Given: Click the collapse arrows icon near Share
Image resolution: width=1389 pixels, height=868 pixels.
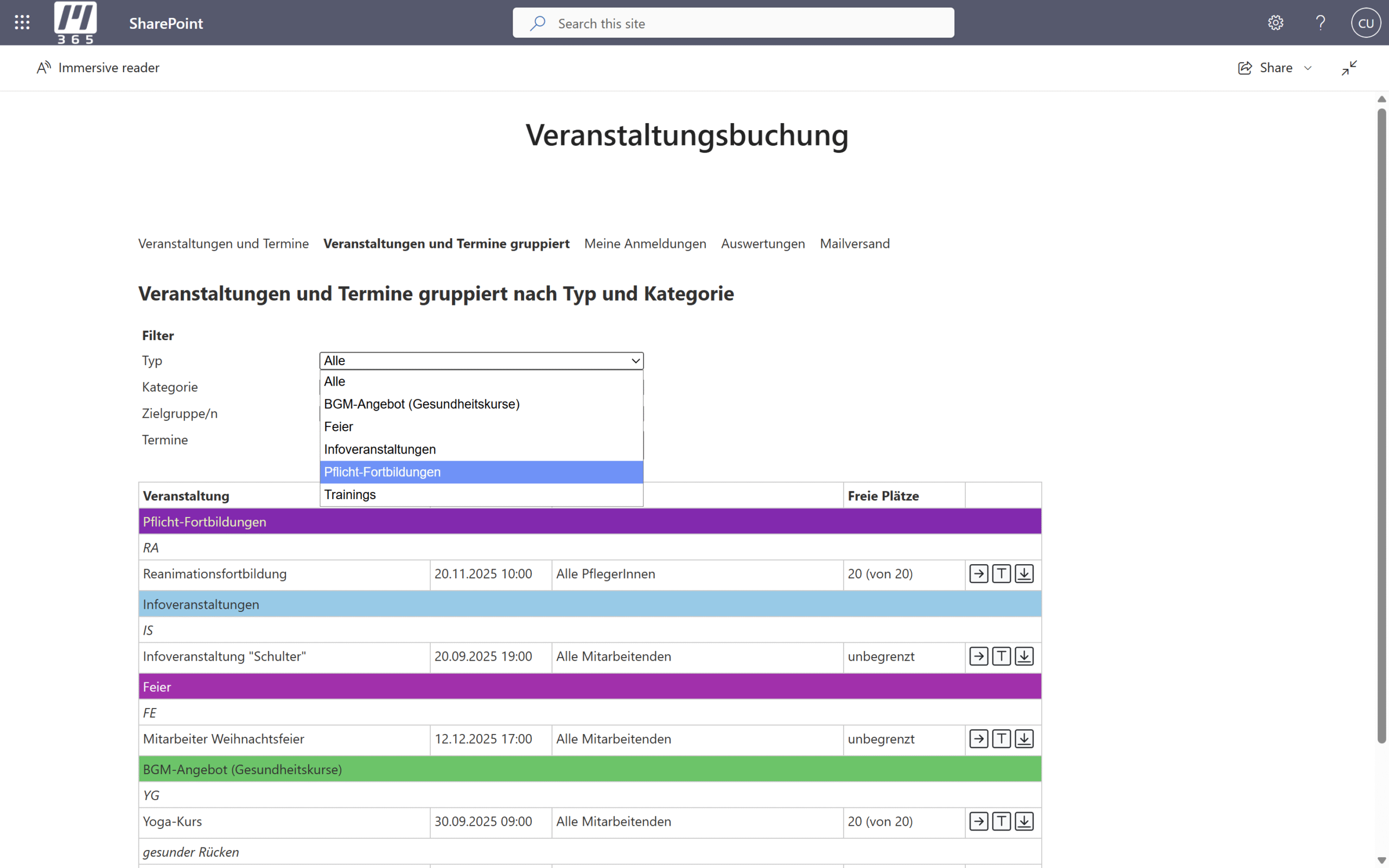Looking at the screenshot, I should pos(1349,68).
